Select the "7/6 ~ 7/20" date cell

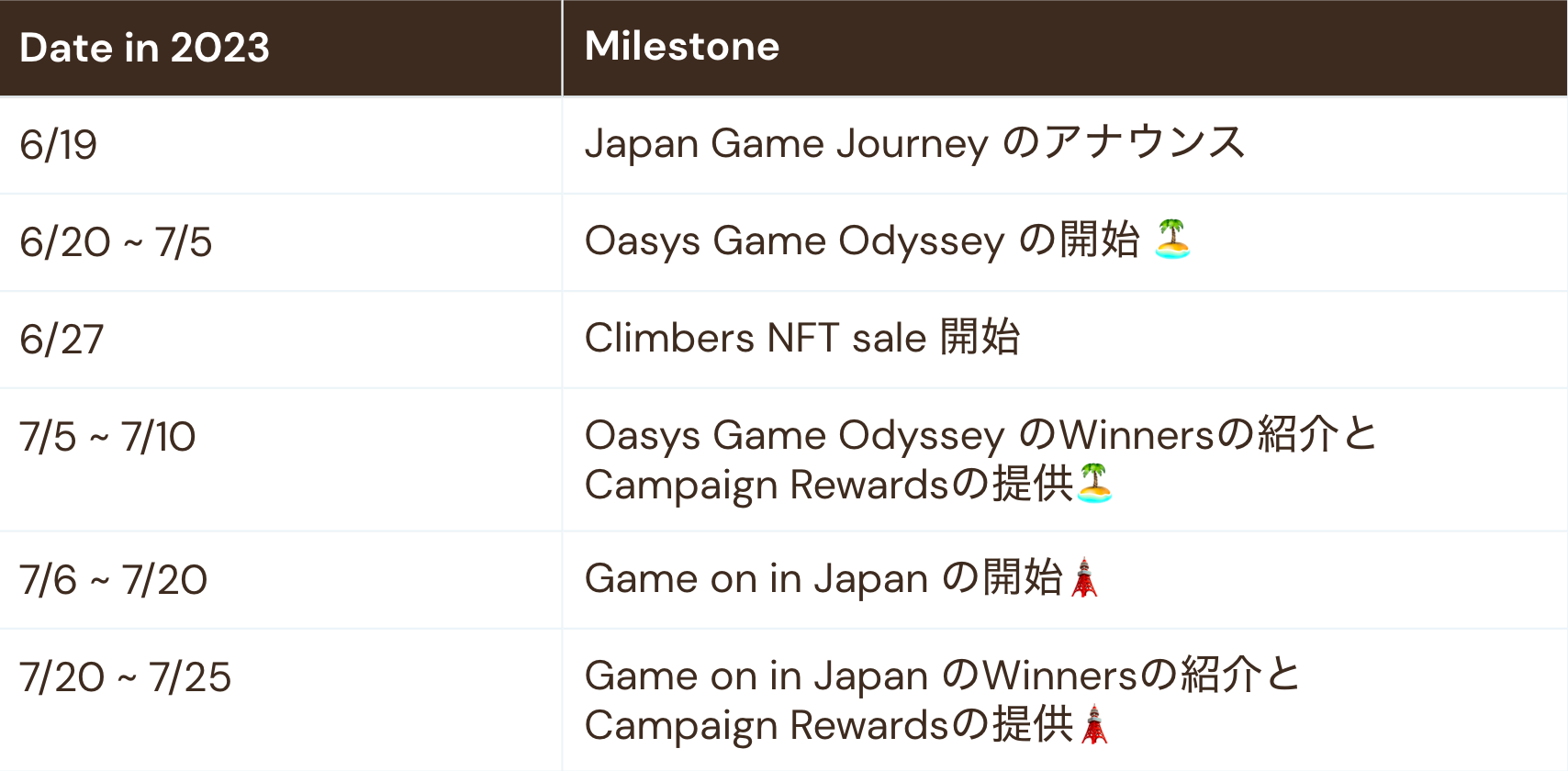tap(113, 580)
